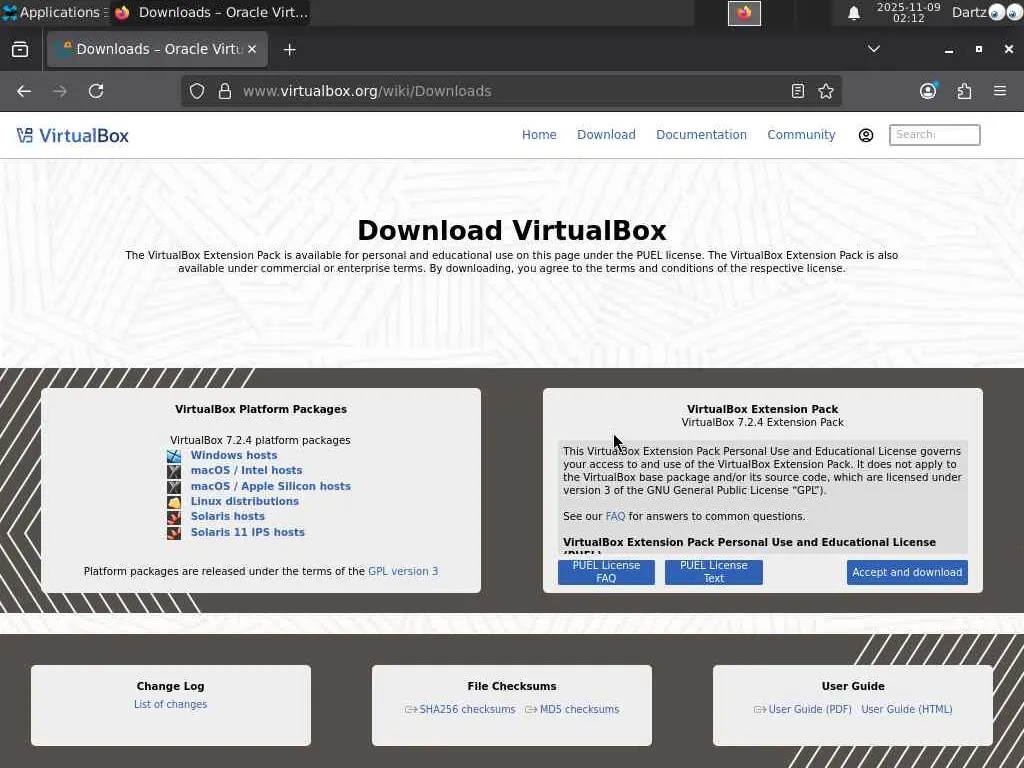Screen dimensions: 1024x768
Task: Click the padlock site security icon
Action: point(225,91)
